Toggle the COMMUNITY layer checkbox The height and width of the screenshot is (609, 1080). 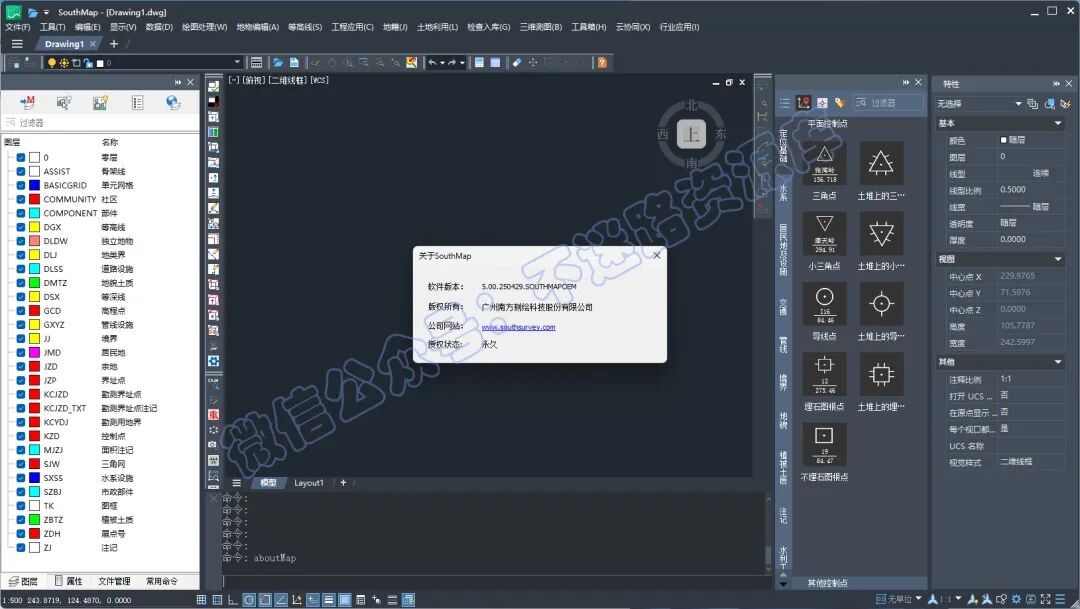[21, 199]
